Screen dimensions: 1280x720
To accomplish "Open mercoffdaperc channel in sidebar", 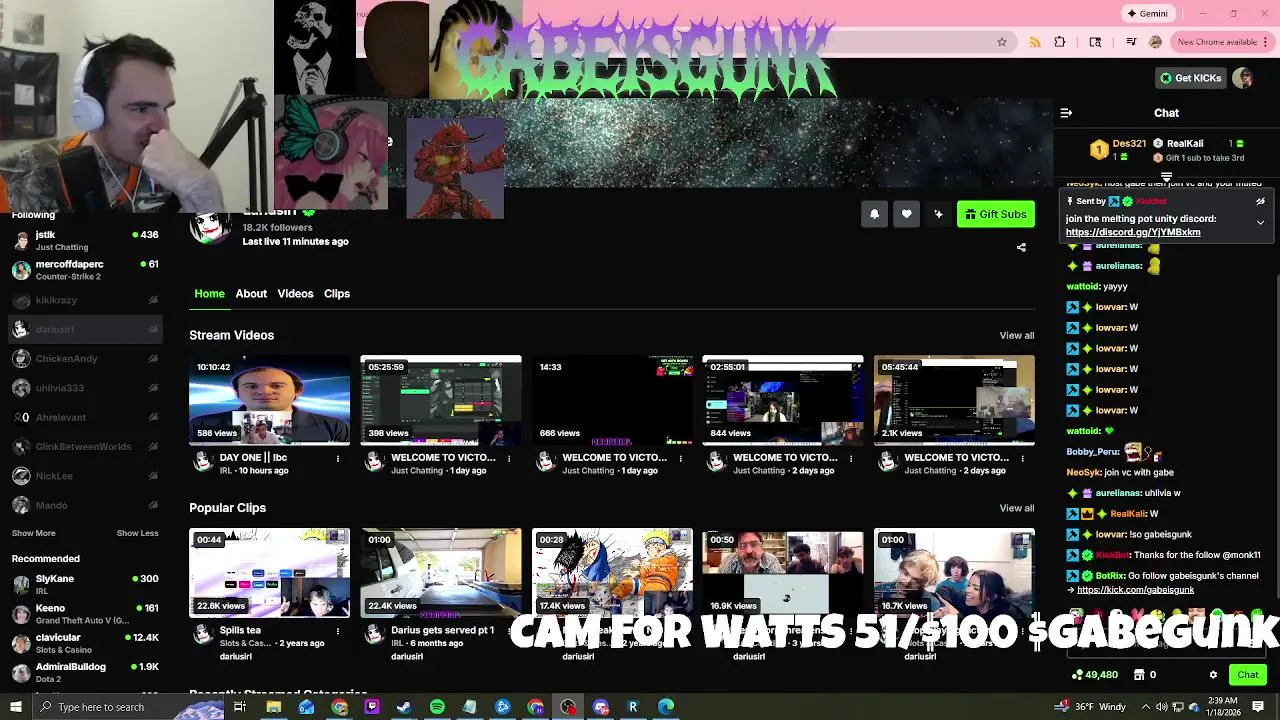I will [85, 270].
